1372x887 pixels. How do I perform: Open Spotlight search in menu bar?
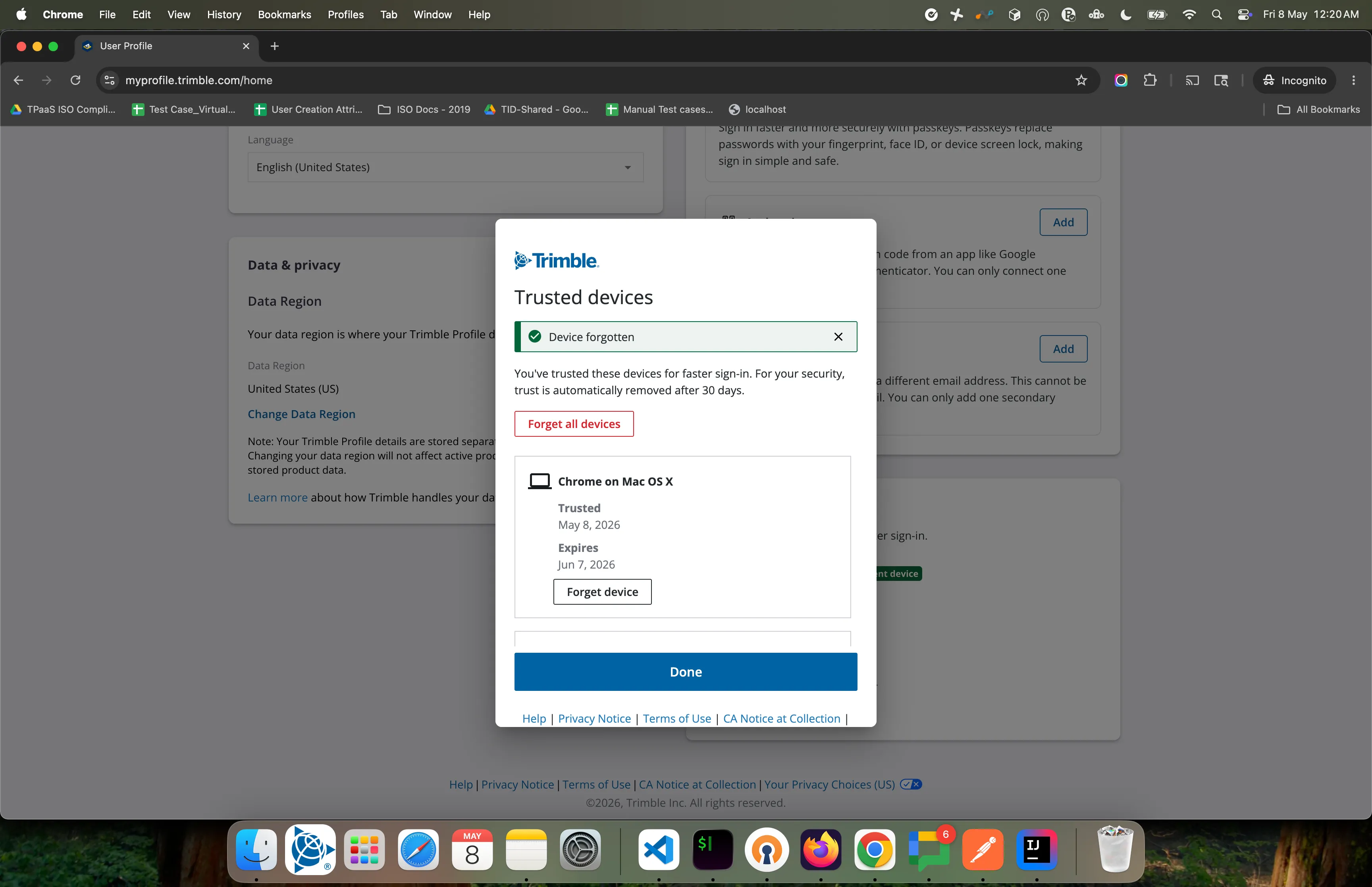coord(1216,14)
